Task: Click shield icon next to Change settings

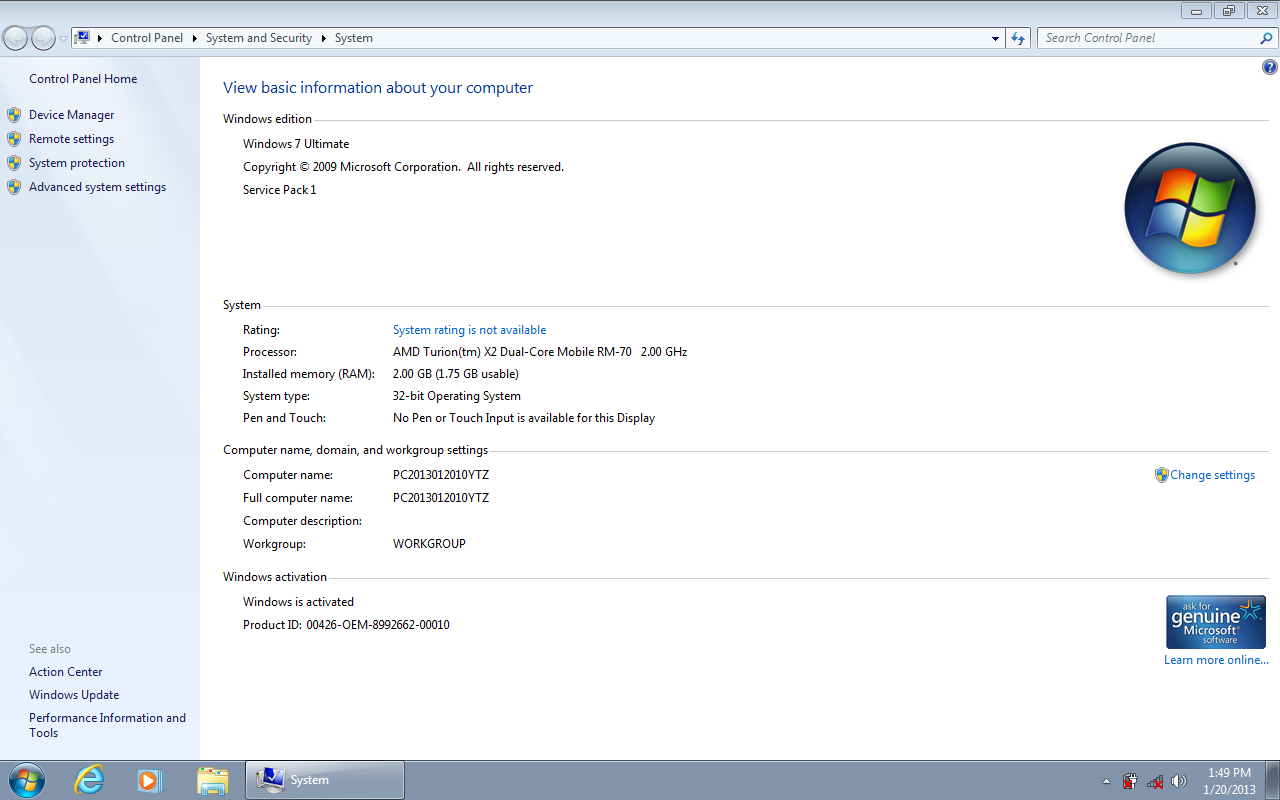Action: [x=1161, y=475]
